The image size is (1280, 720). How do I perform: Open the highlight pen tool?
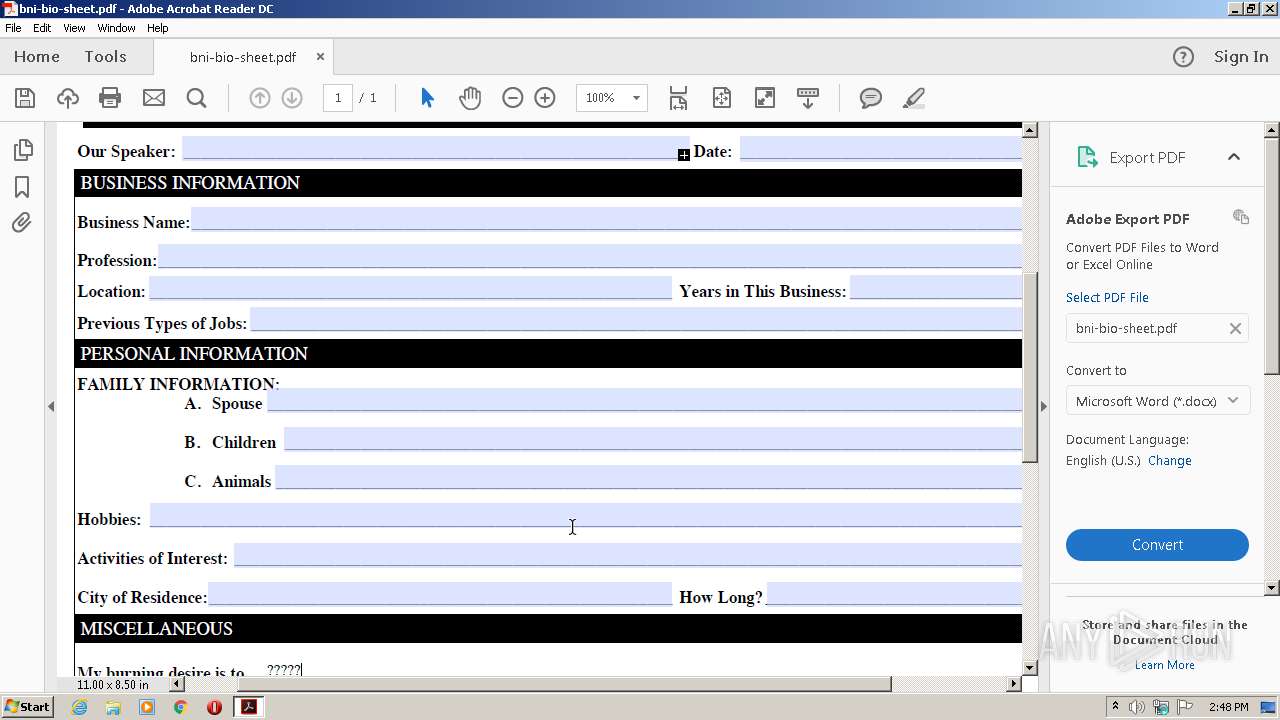[913, 98]
